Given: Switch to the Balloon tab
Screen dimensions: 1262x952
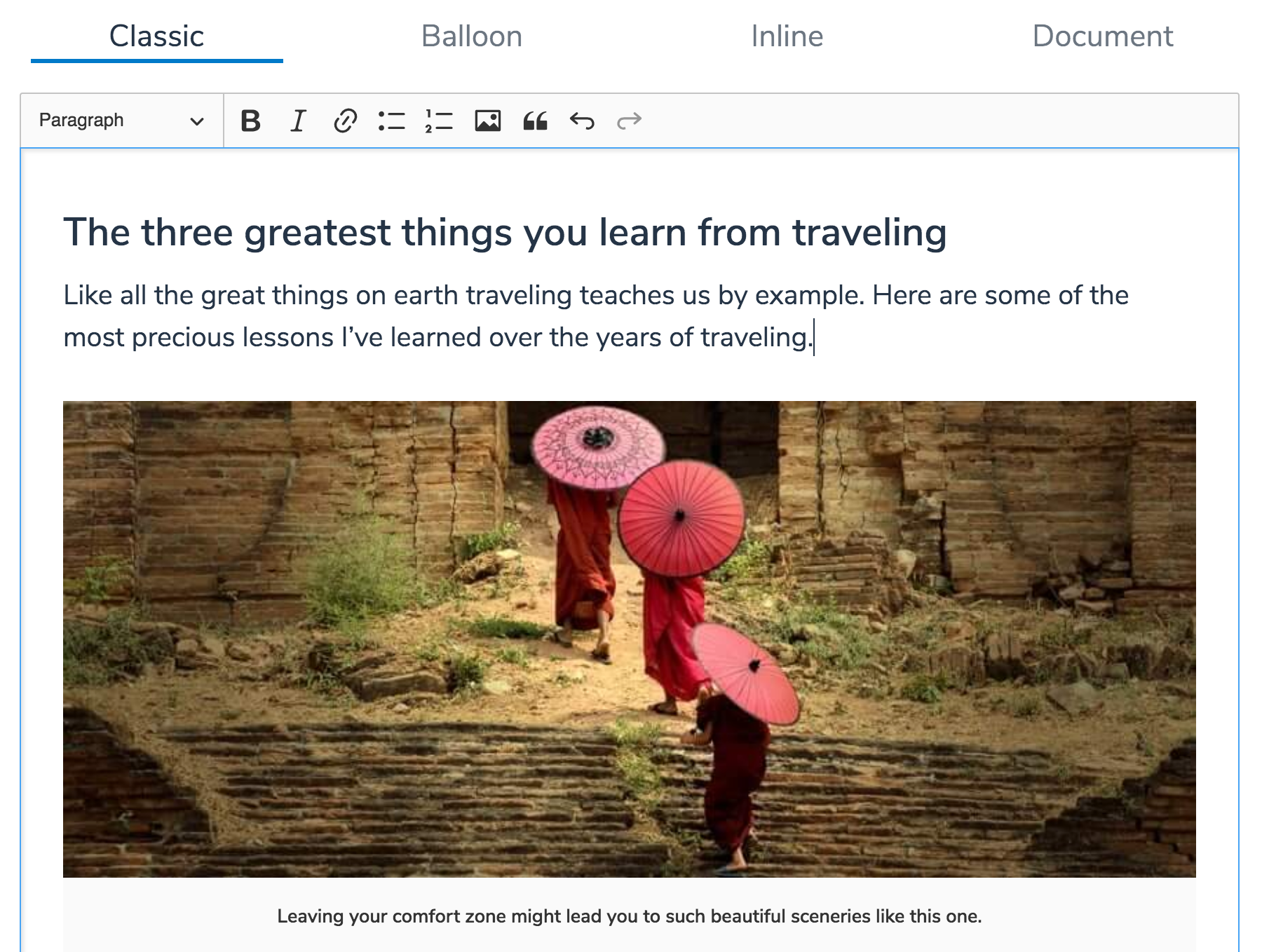Looking at the screenshot, I should (x=471, y=36).
